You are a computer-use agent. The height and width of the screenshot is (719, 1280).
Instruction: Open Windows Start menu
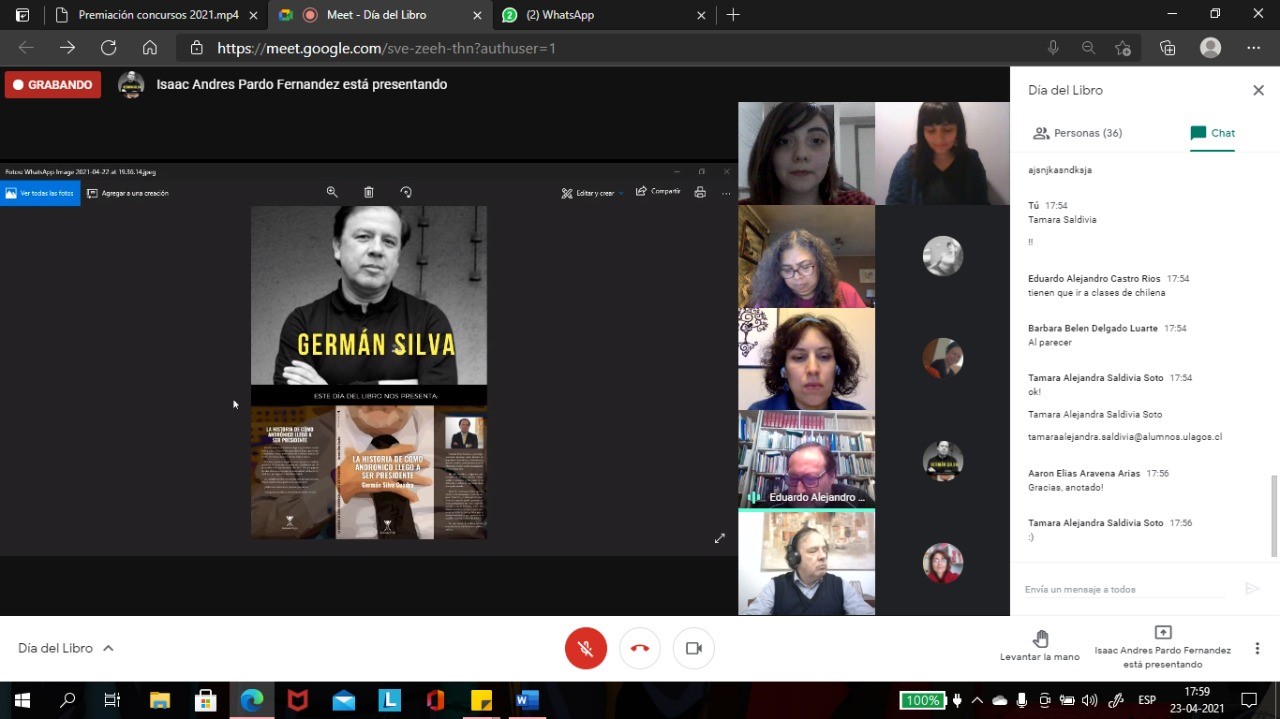pos(21,700)
